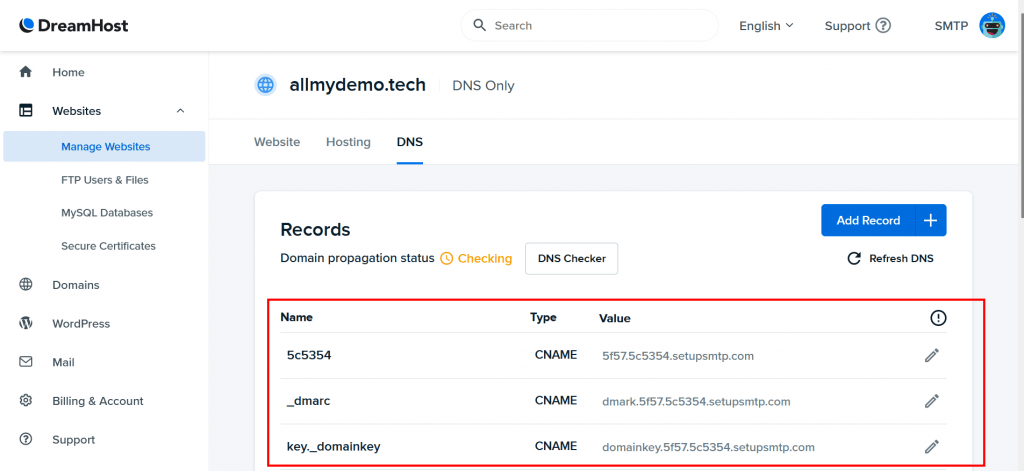Screen dimensions: 1024x471
Task: Click the Websites sidebar icon
Action: tap(25, 110)
